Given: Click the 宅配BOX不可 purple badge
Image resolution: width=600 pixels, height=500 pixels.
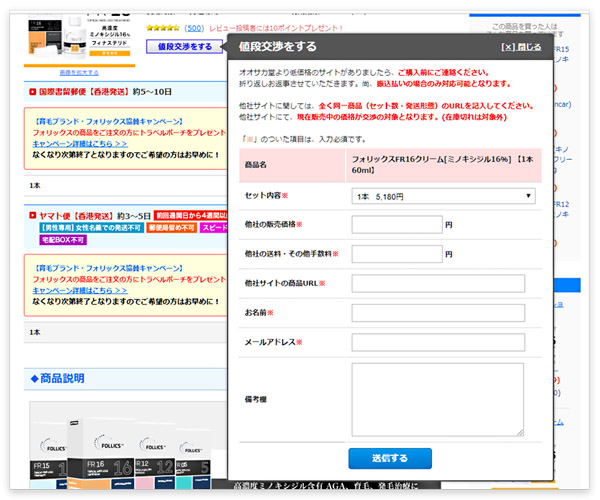Looking at the screenshot, I should tap(63, 240).
